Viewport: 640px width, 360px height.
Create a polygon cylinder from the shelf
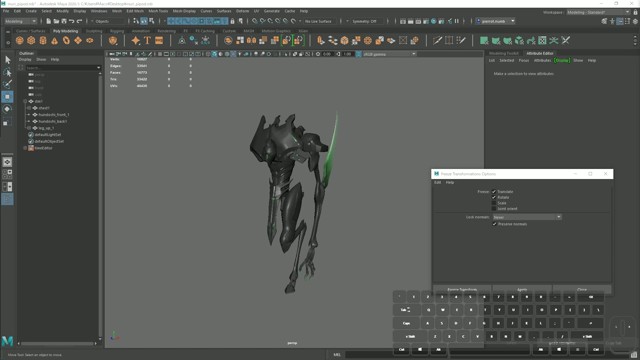[43, 40]
